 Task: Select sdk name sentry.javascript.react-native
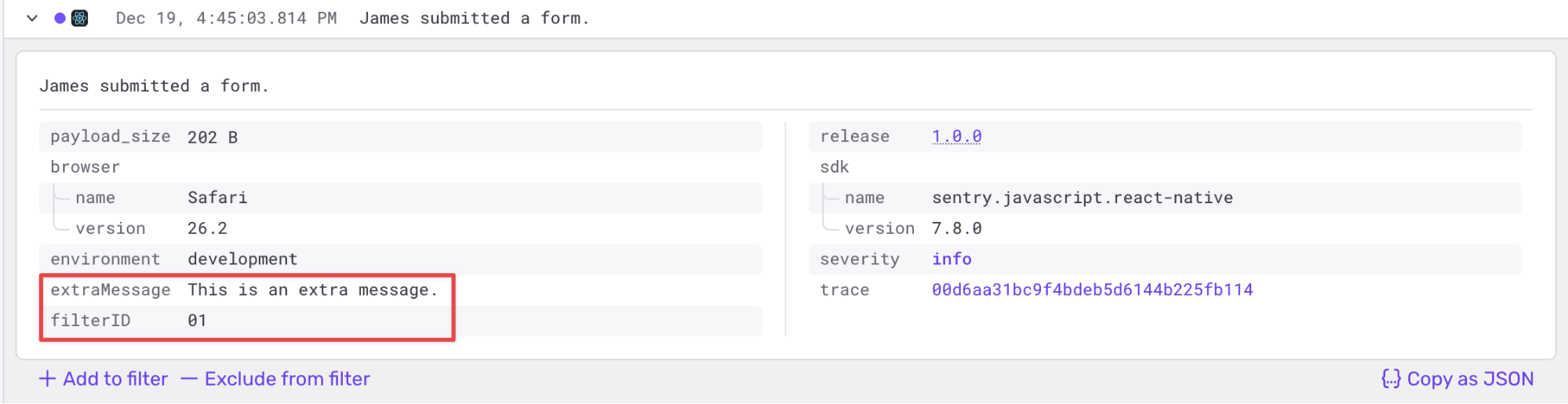tap(1082, 198)
